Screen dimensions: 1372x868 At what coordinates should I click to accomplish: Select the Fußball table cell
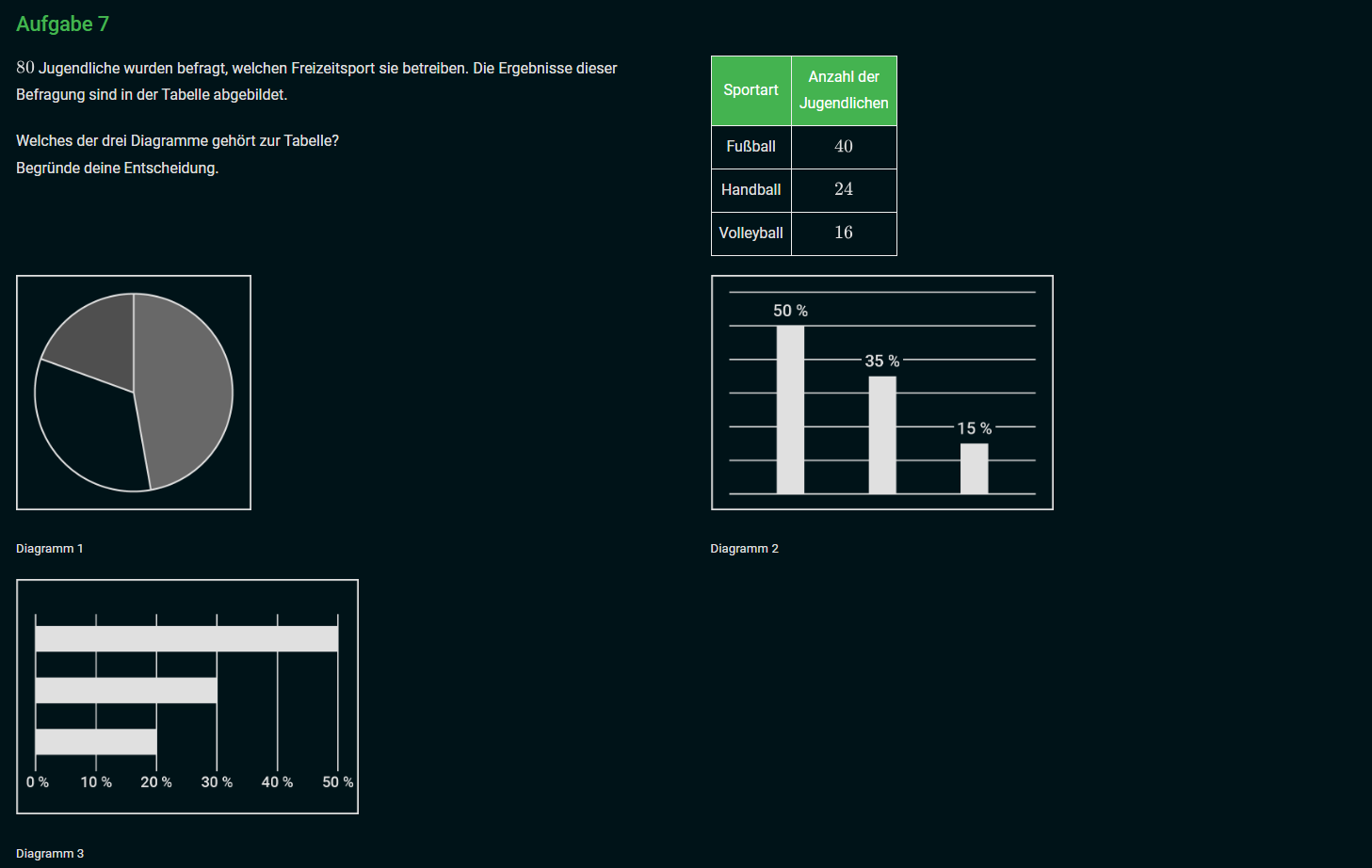(x=751, y=147)
